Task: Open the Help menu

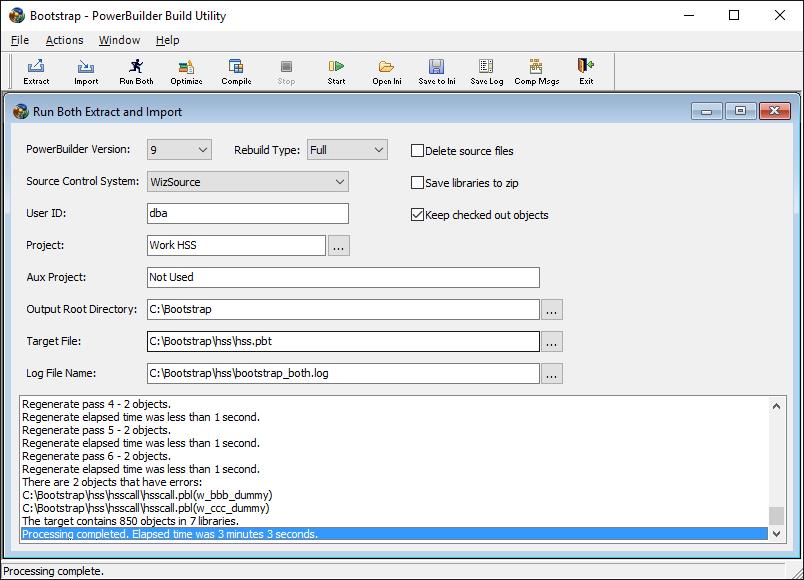Action: (x=168, y=40)
